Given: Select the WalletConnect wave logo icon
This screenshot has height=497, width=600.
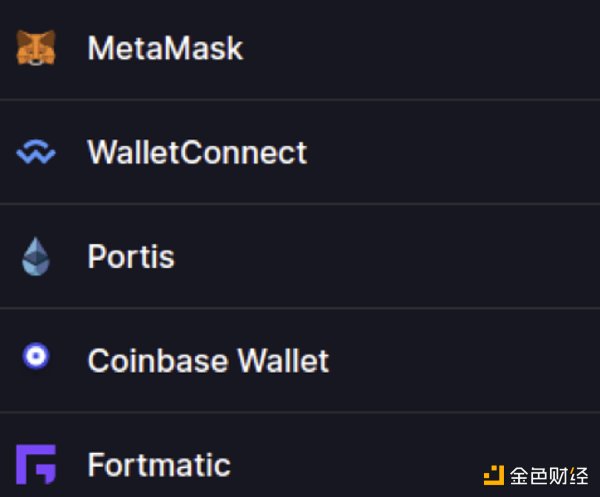Looking at the screenshot, I should point(36,152).
